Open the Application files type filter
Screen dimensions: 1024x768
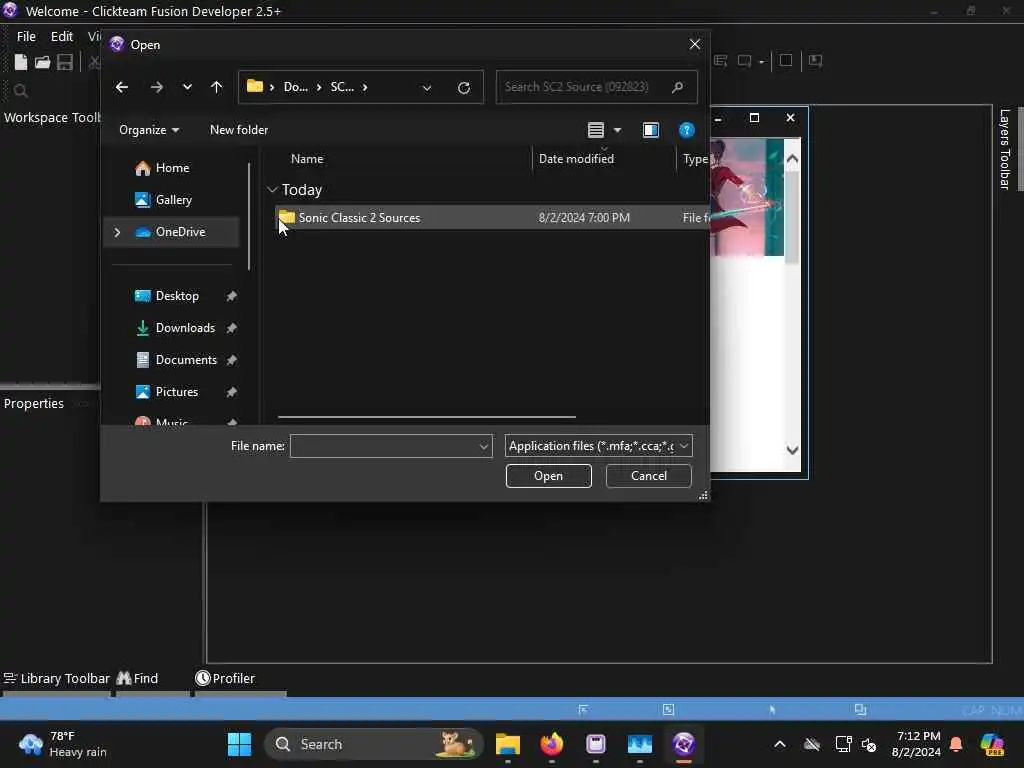click(x=598, y=446)
